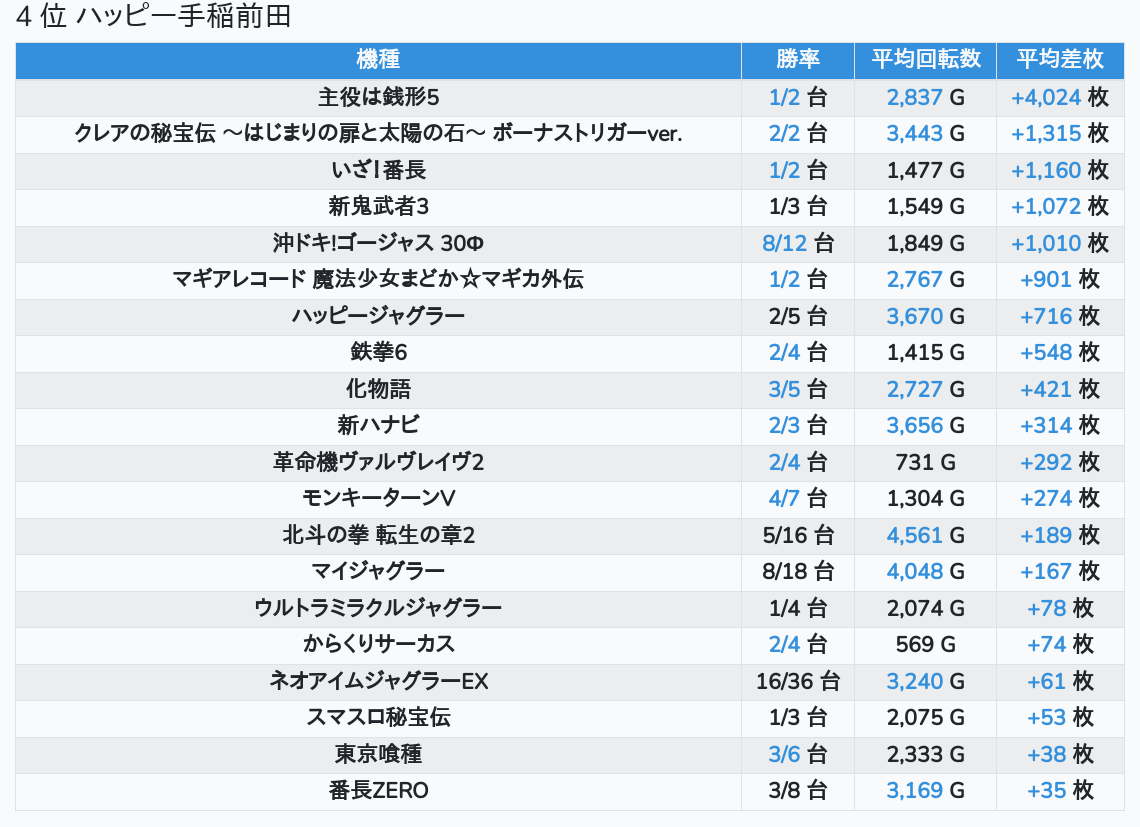The height and width of the screenshot is (827, 1140).
Task: Click the 4 位 ハッピー手稲前田 heading
Action: point(153,17)
